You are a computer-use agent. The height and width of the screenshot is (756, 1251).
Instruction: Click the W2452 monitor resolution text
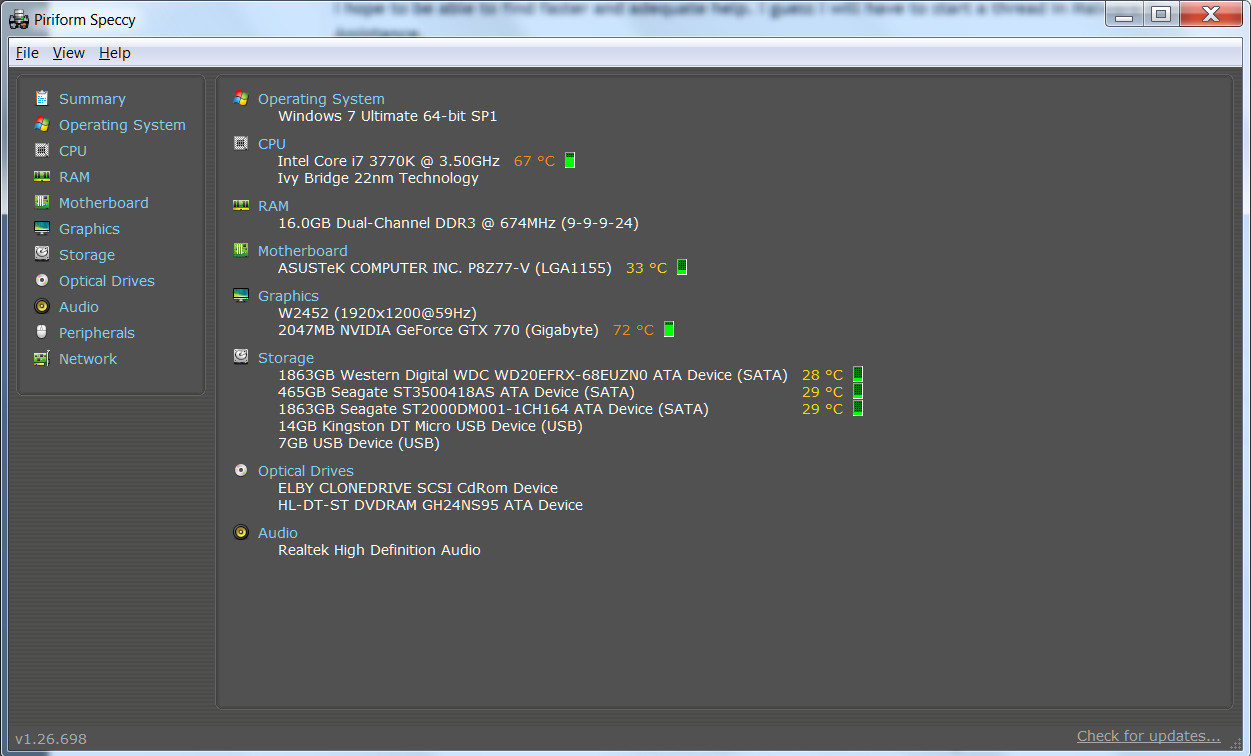(377, 313)
